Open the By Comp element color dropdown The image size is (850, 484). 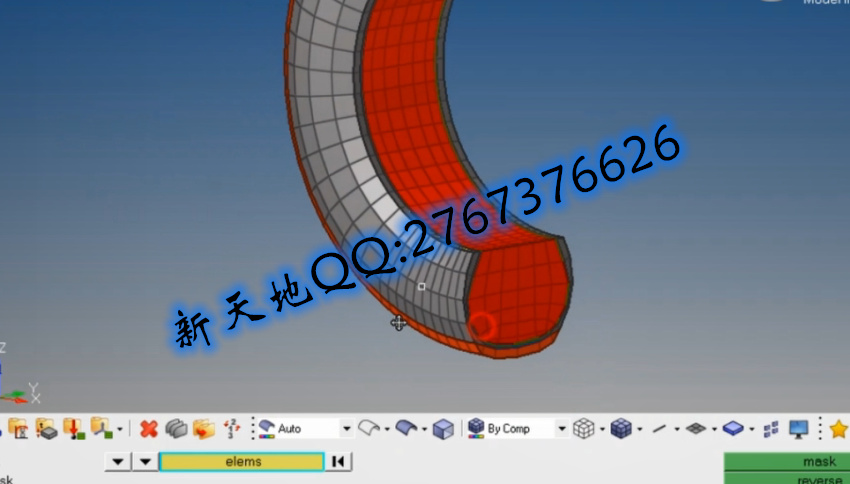click(561, 429)
